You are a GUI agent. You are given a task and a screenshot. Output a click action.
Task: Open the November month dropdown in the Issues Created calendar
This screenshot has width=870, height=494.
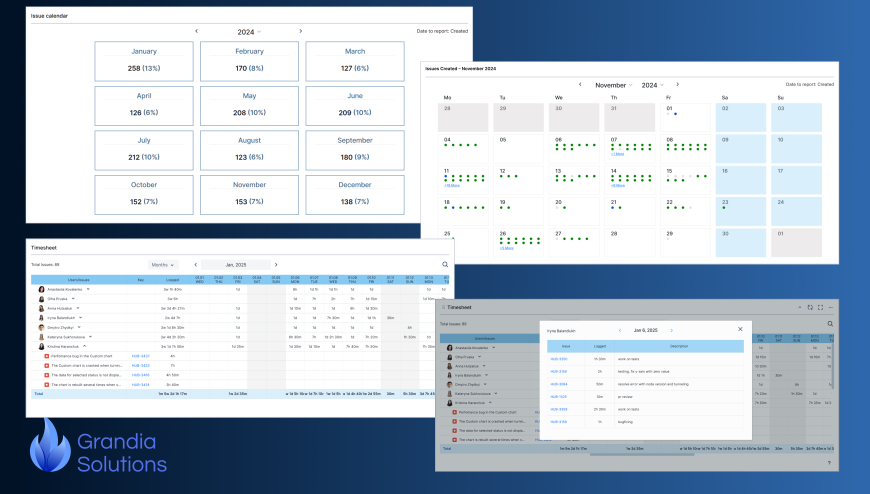coord(614,85)
